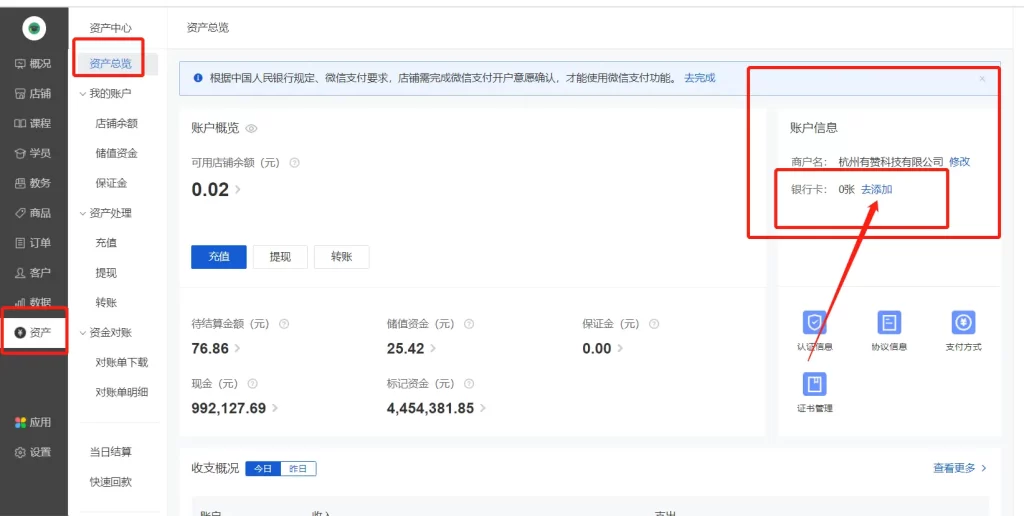
Task: Close the WeChat Pay notice banner
Action: (x=982, y=78)
